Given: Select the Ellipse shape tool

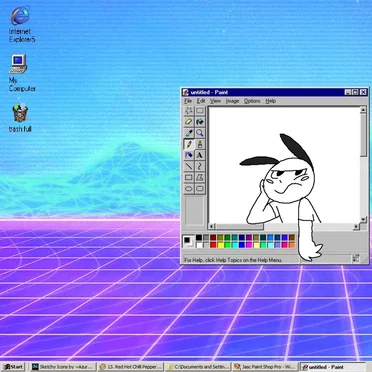Looking at the screenshot, I should point(189,189).
